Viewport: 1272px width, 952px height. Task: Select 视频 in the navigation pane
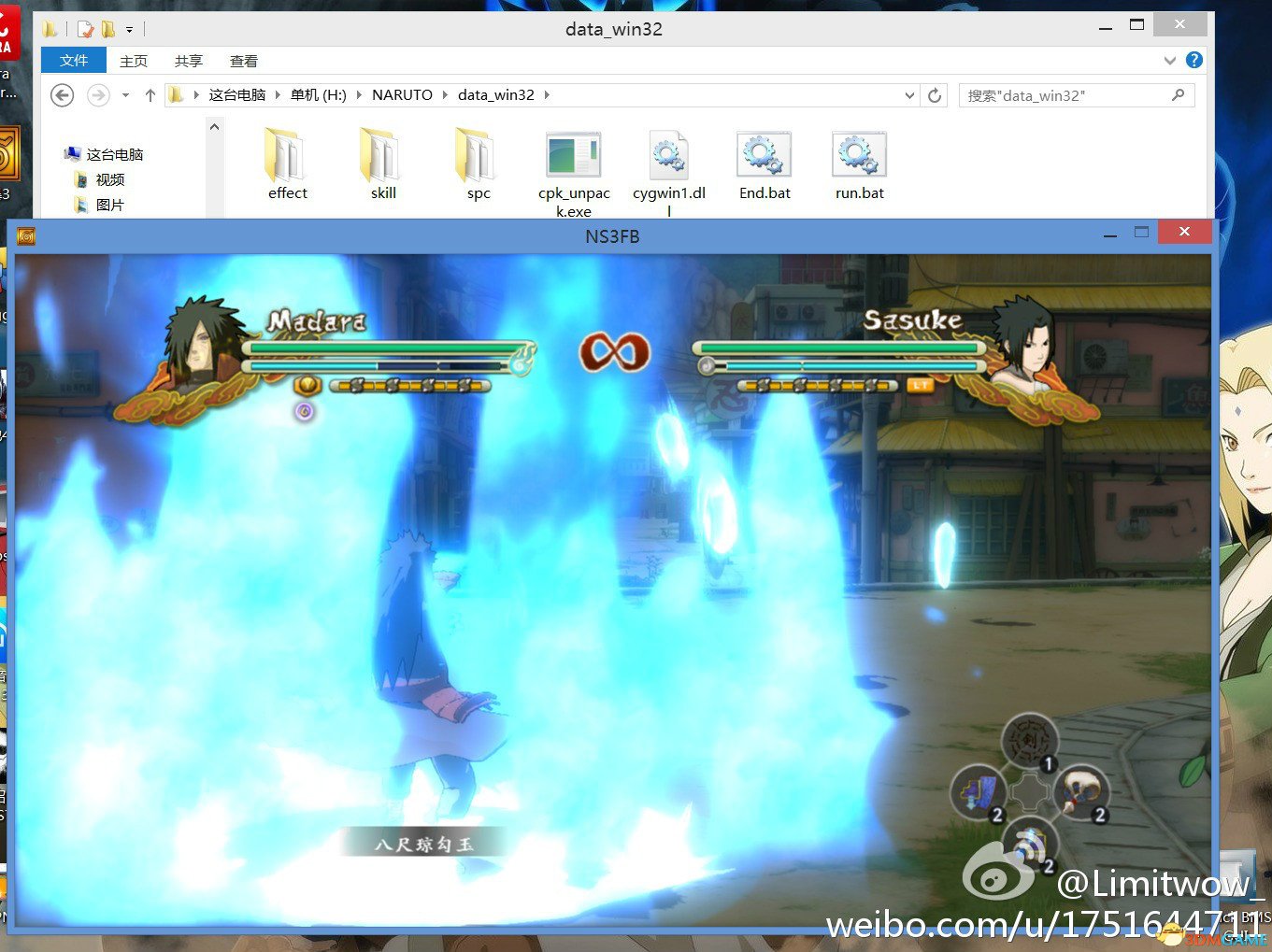point(109,179)
